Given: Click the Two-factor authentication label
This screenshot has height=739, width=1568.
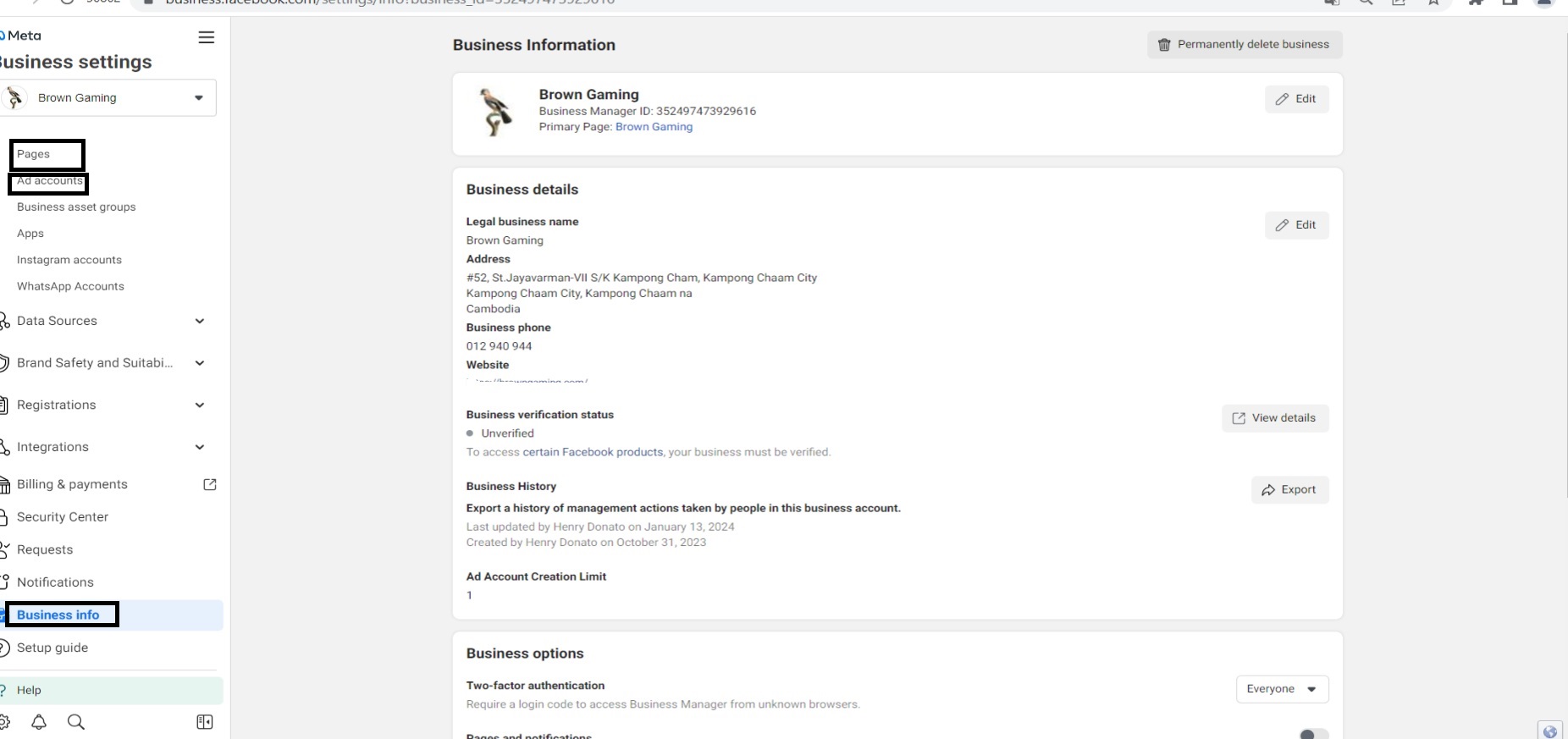Looking at the screenshot, I should pyautogui.click(x=535, y=686).
